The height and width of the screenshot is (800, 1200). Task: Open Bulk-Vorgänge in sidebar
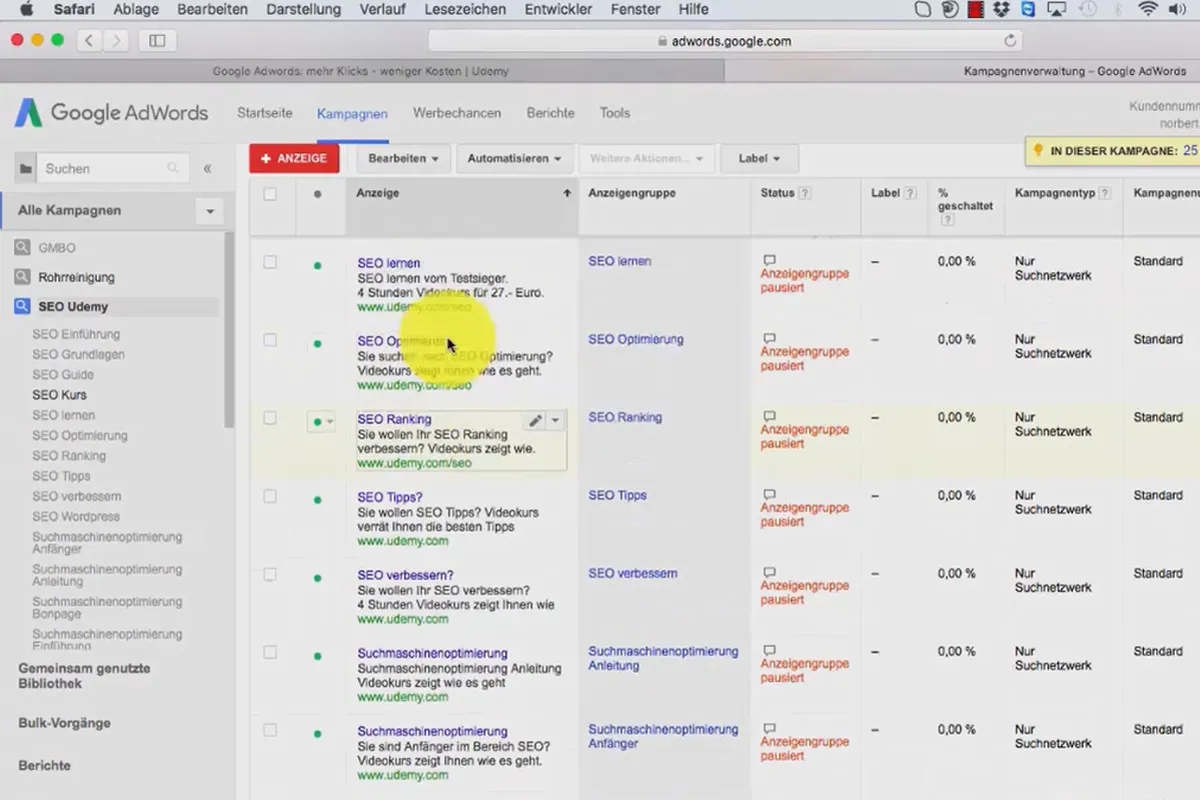[x=64, y=723]
